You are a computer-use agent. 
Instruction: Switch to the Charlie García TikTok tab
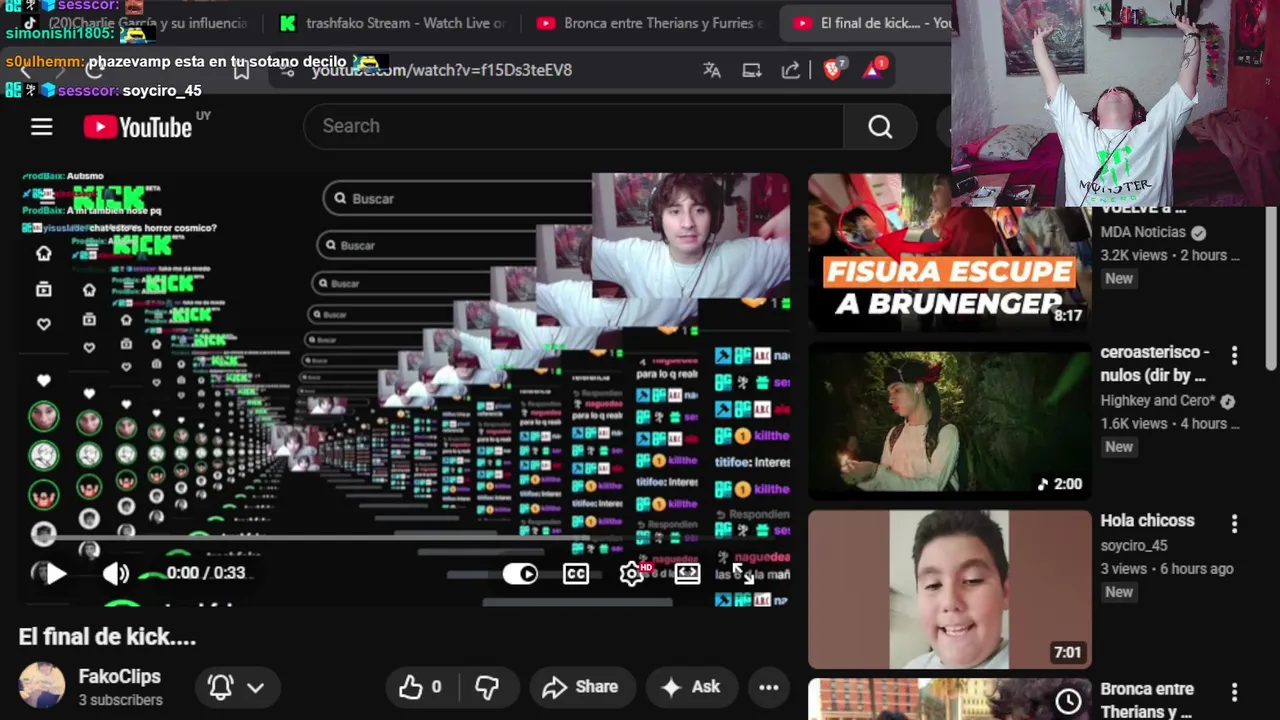click(135, 23)
